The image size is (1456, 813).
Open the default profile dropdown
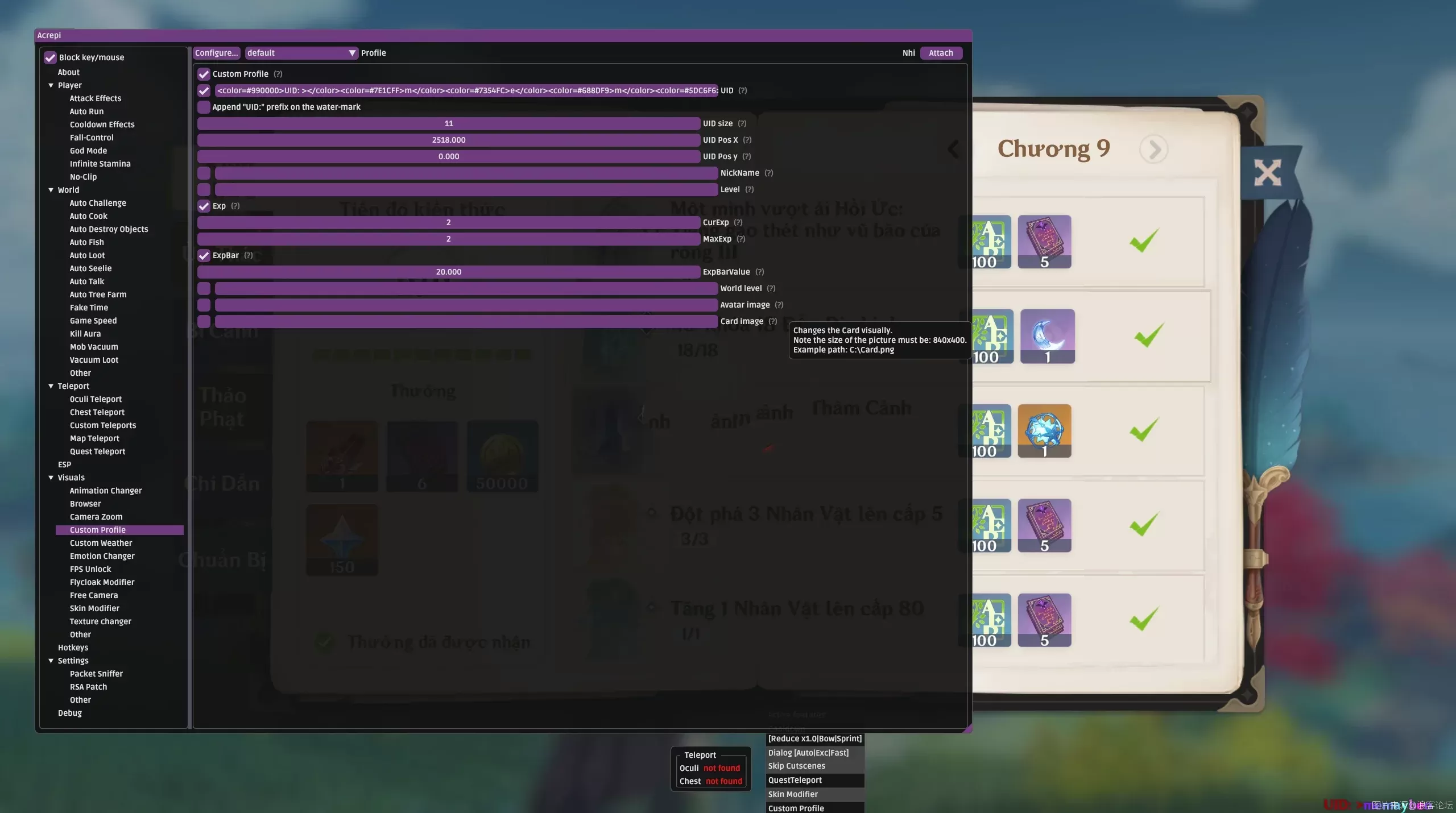pyautogui.click(x=301, y=53)
